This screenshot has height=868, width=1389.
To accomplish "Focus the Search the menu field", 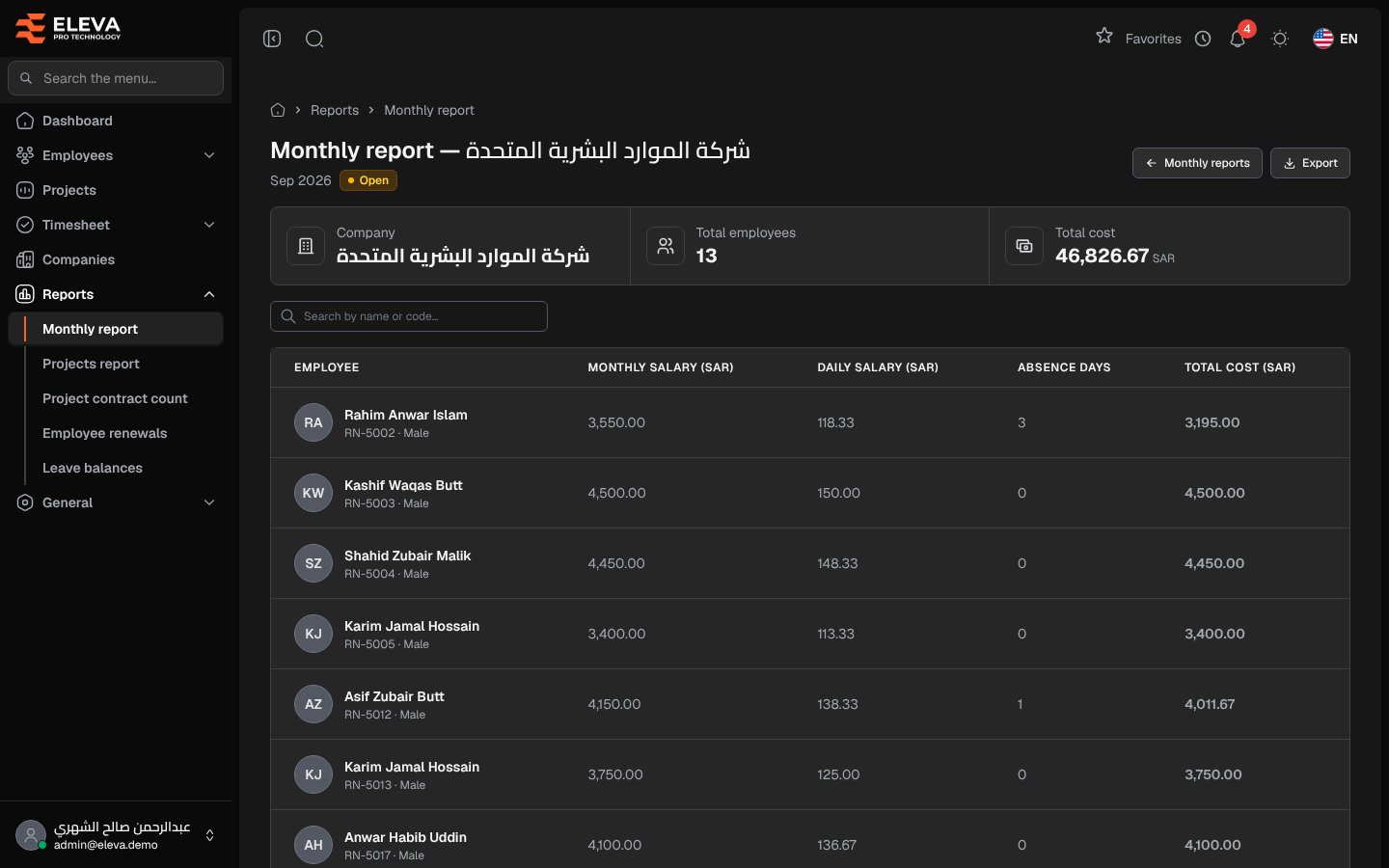I will [116, 78].
